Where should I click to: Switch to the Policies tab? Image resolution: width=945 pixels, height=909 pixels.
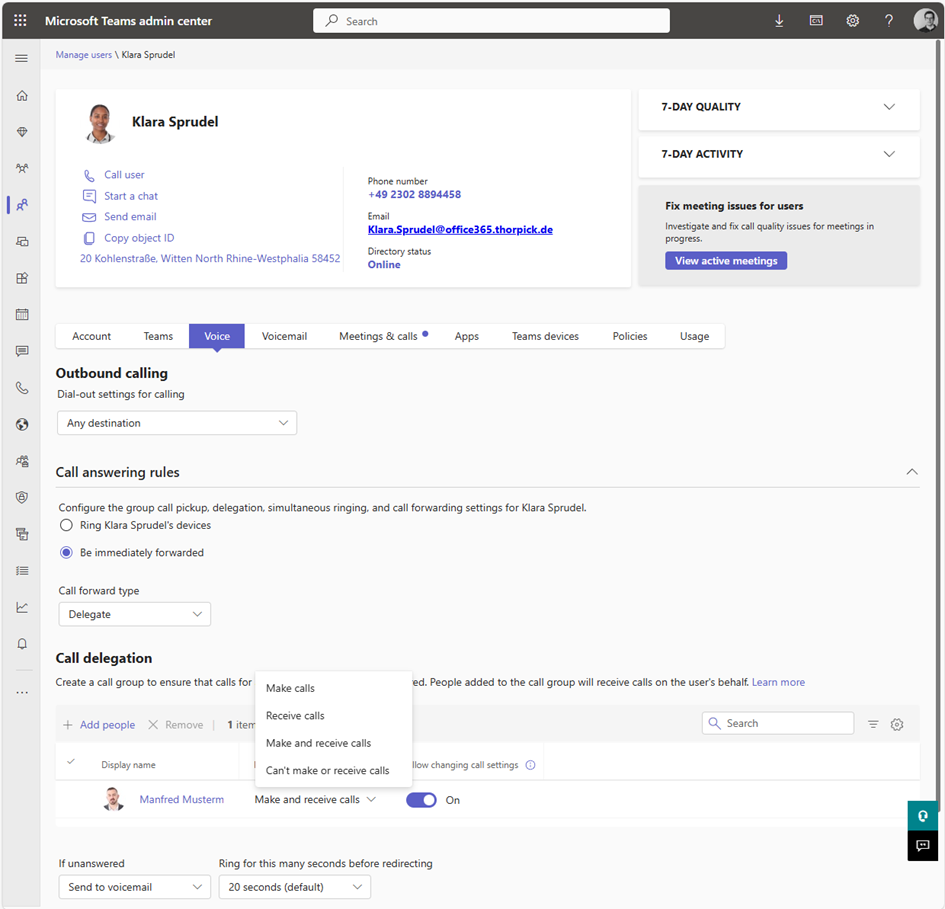click(630, 336)
